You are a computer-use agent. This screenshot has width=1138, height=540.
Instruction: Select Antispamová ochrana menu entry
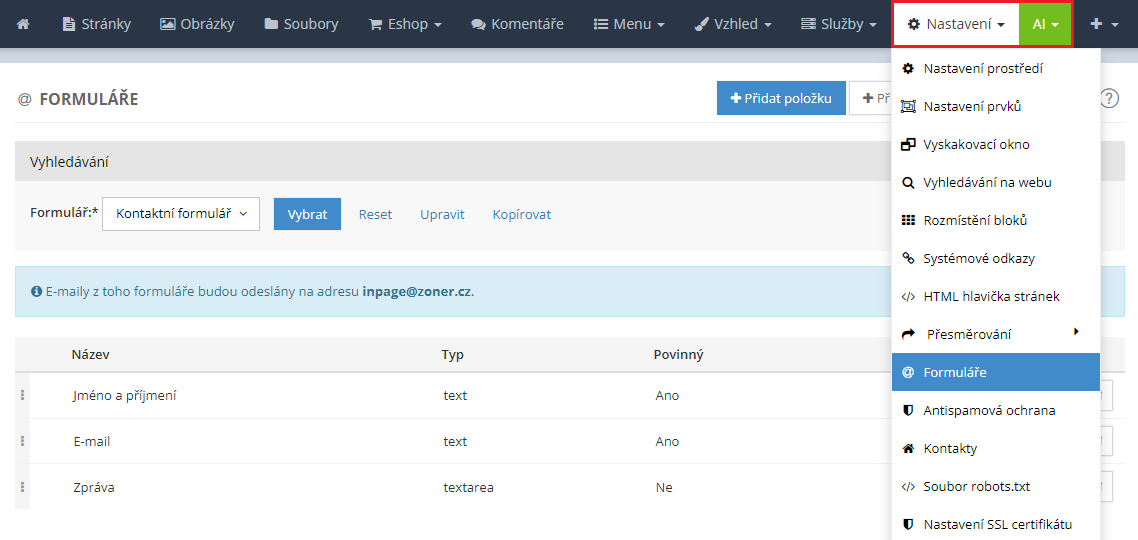[x=988, y=410]
